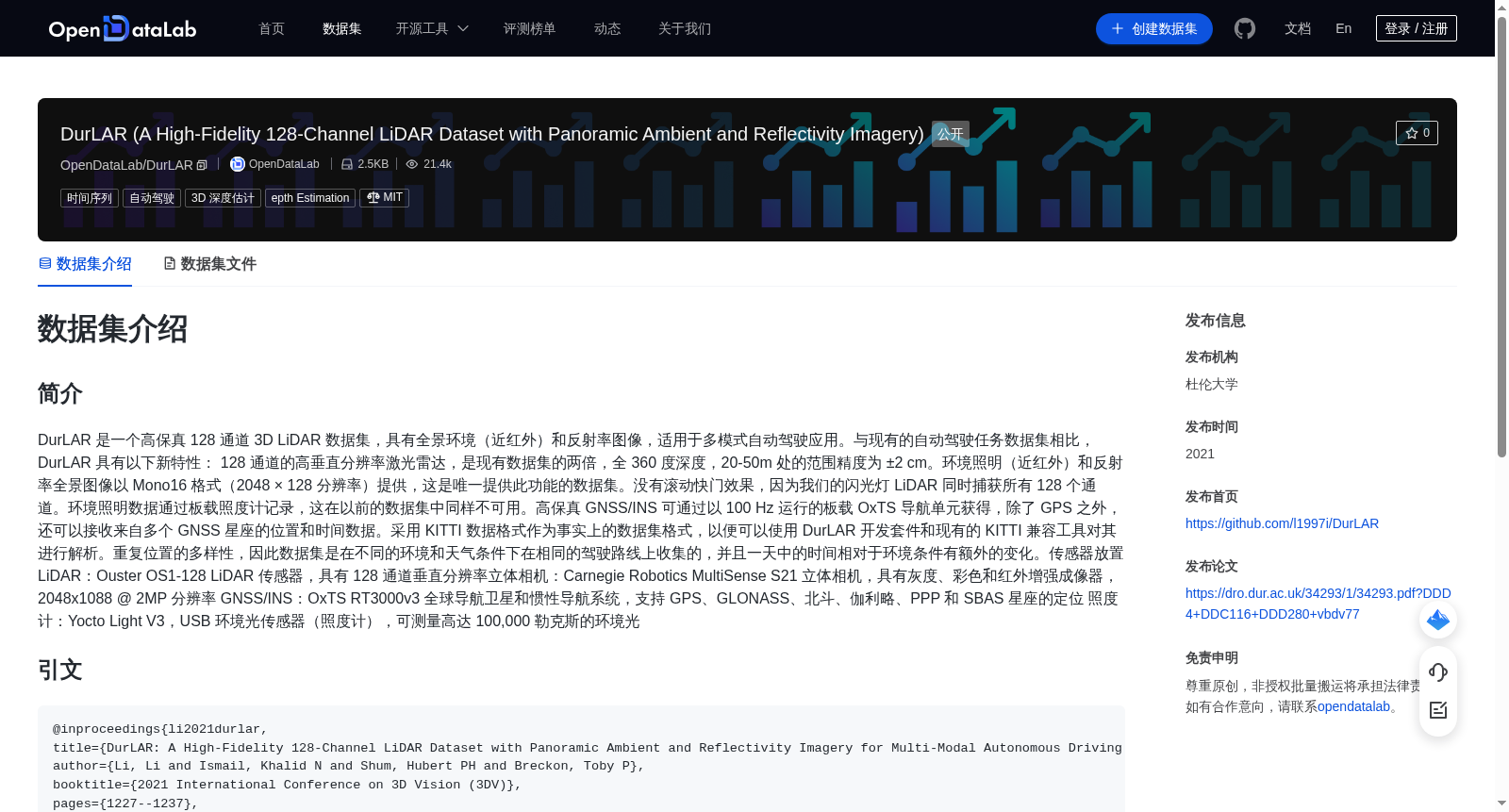Open 动态 nav item
This screenshot has height=812, width=1509.
coord(607,28)
